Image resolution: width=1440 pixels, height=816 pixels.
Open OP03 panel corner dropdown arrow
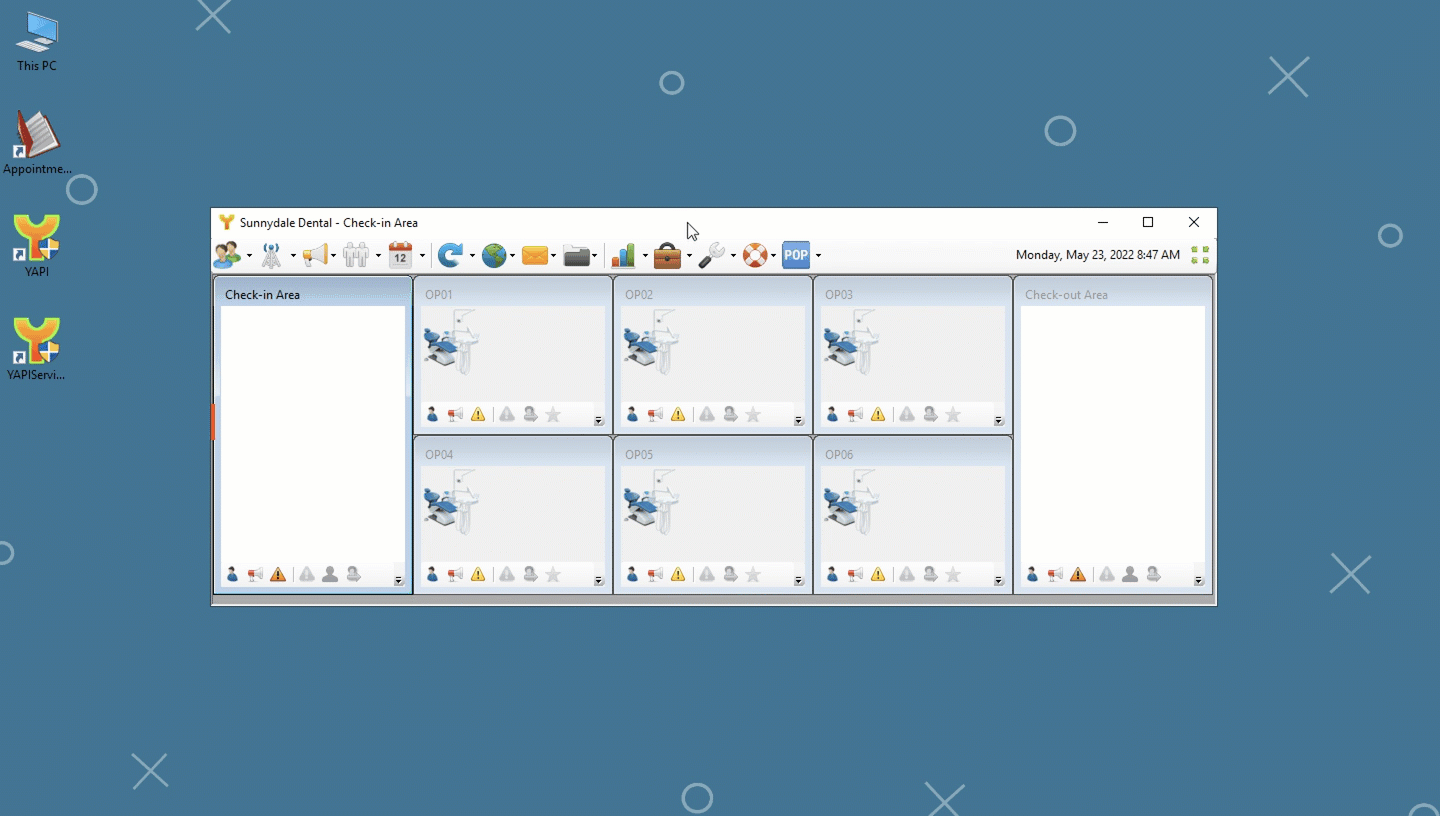point(999,421)
